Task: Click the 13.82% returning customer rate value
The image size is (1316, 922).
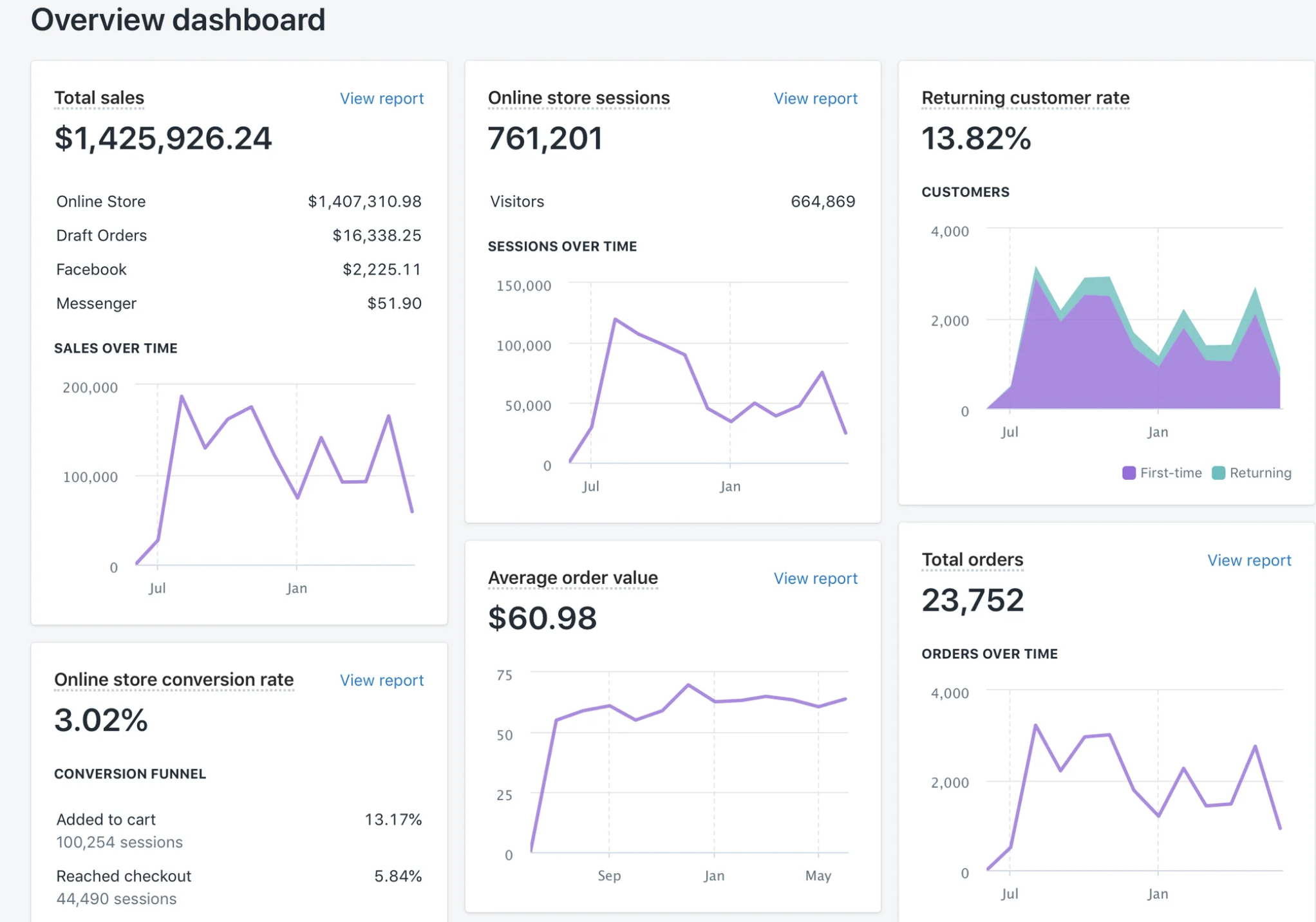Action: coord(976,138)
